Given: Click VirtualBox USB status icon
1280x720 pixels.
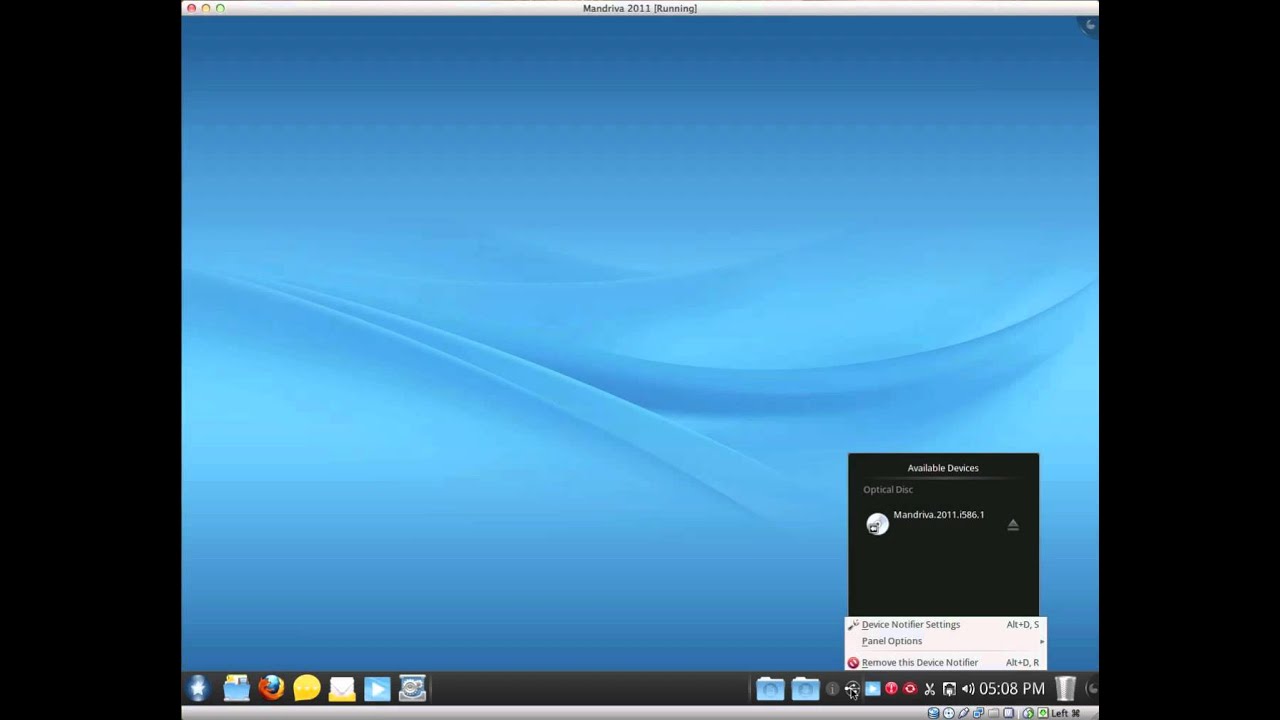Looking at the screenshot, I should pyautogui.click(x=964, y=713).
